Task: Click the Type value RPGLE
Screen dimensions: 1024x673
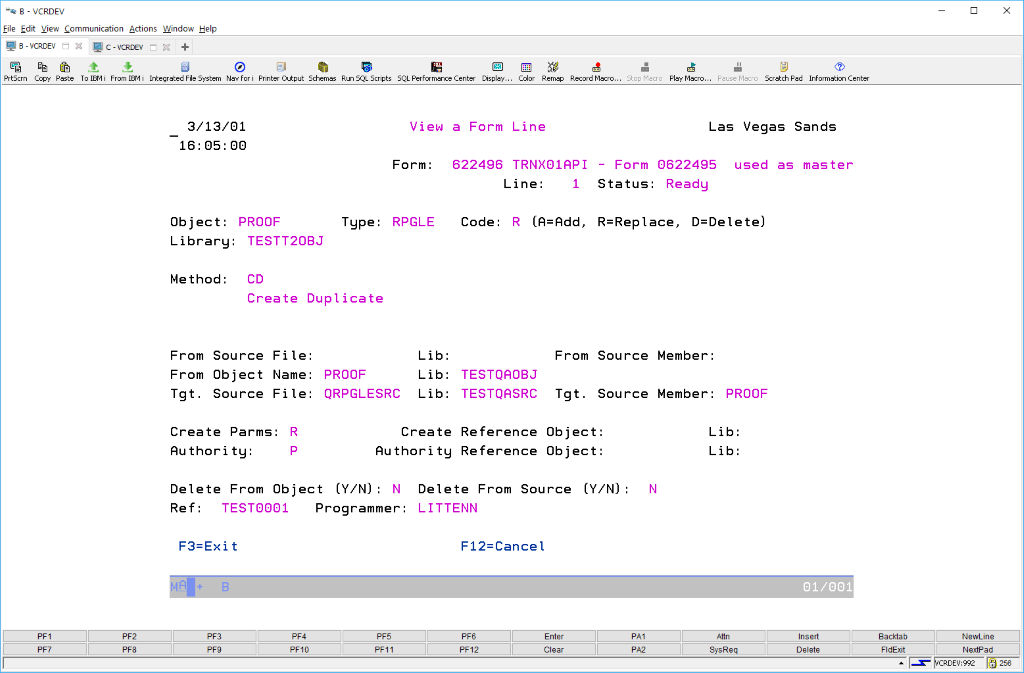Action: (413, 222)
